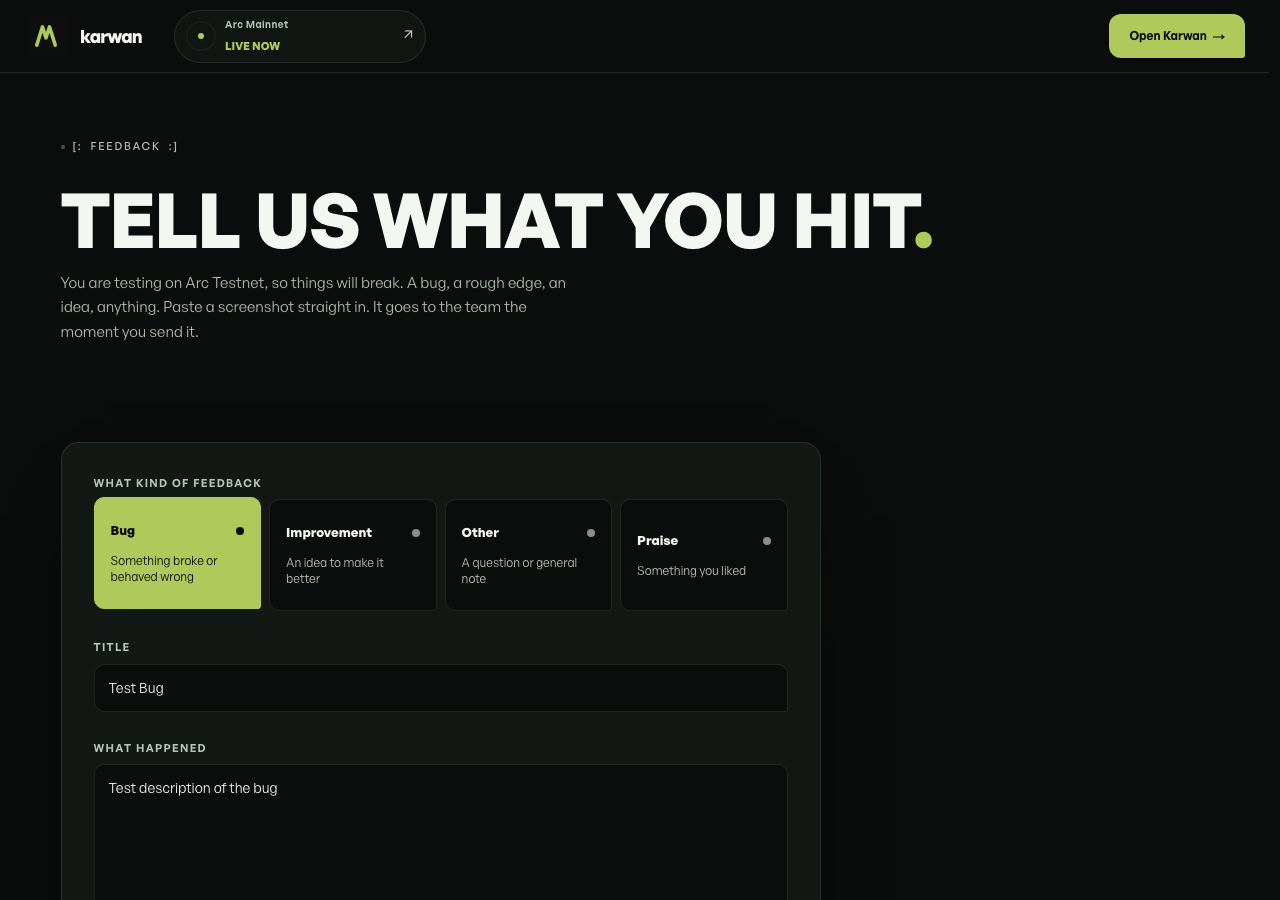Screen dimensions: 1280x900
Task: Click the gray dot on the Other card
Action: [x=591, y=533]
